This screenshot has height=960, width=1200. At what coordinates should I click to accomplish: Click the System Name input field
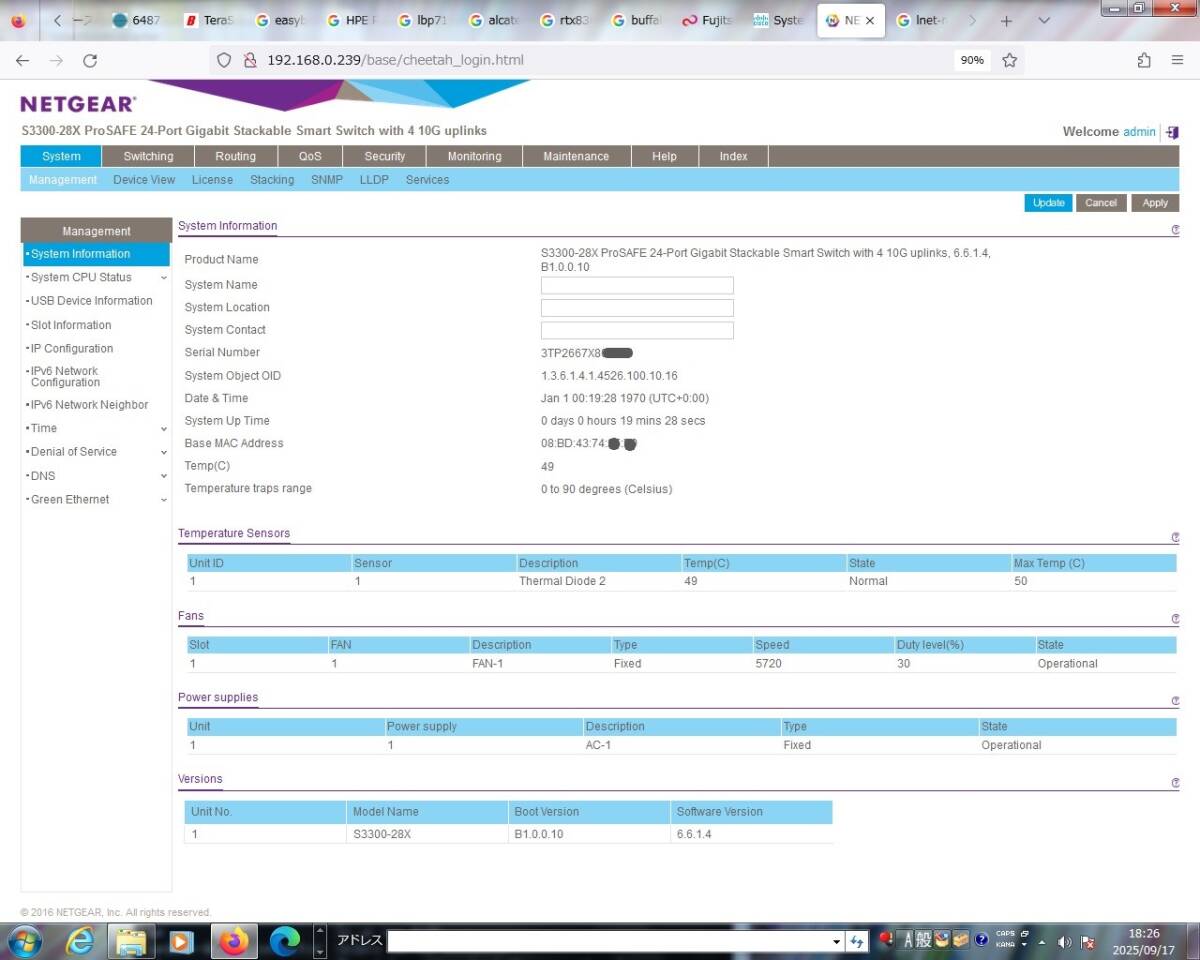pyautogui.click(x=637, y=285)
